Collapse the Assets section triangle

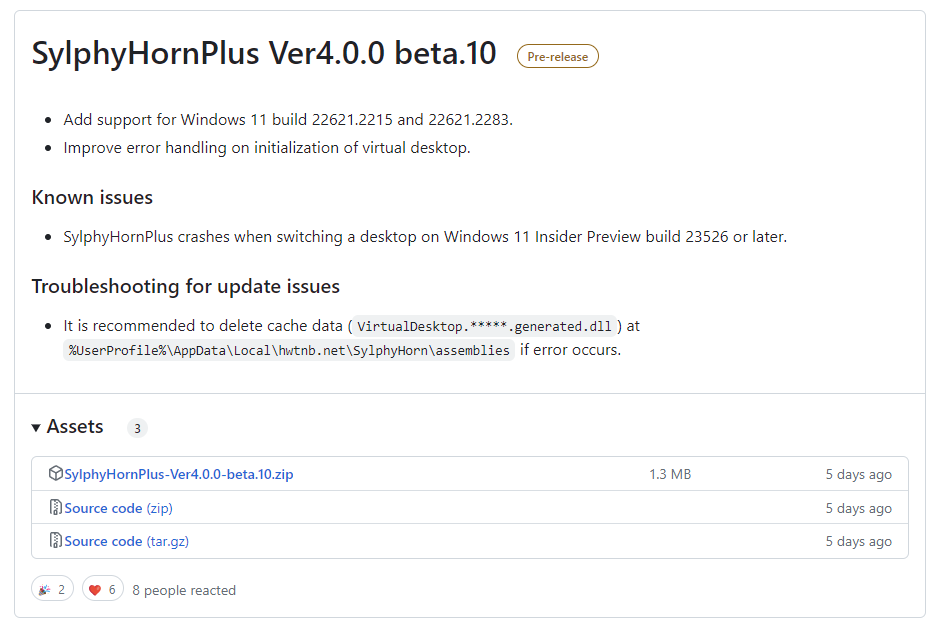tap(36, 428)
